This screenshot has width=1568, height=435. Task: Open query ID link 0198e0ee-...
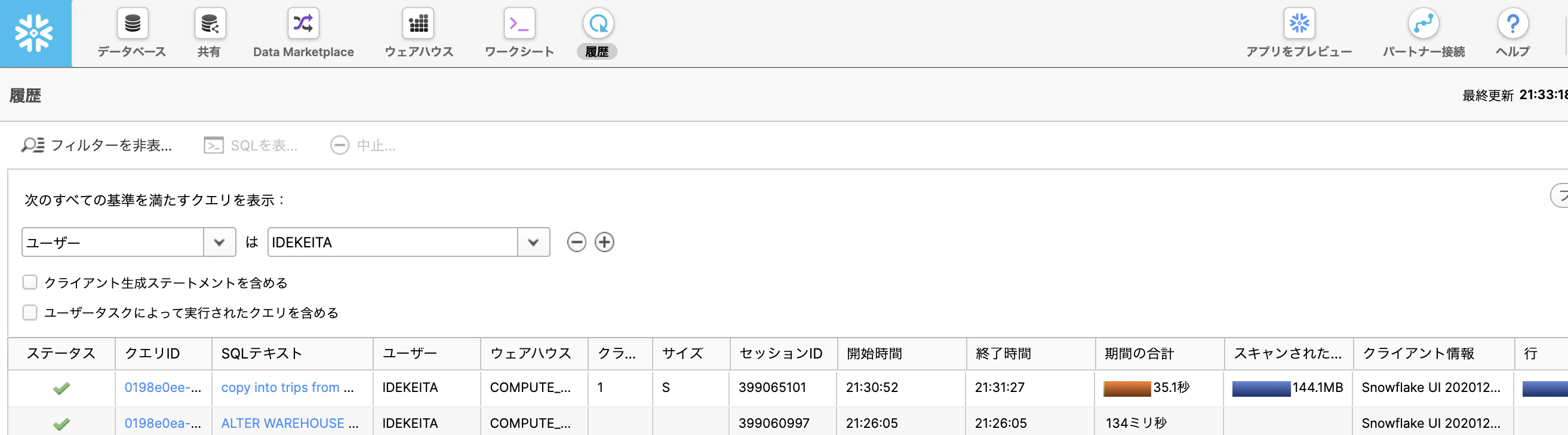click(x=163, y=387)
